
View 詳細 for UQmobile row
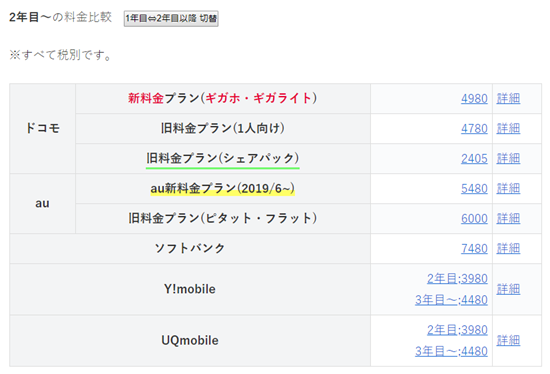(x=508, y=341)
